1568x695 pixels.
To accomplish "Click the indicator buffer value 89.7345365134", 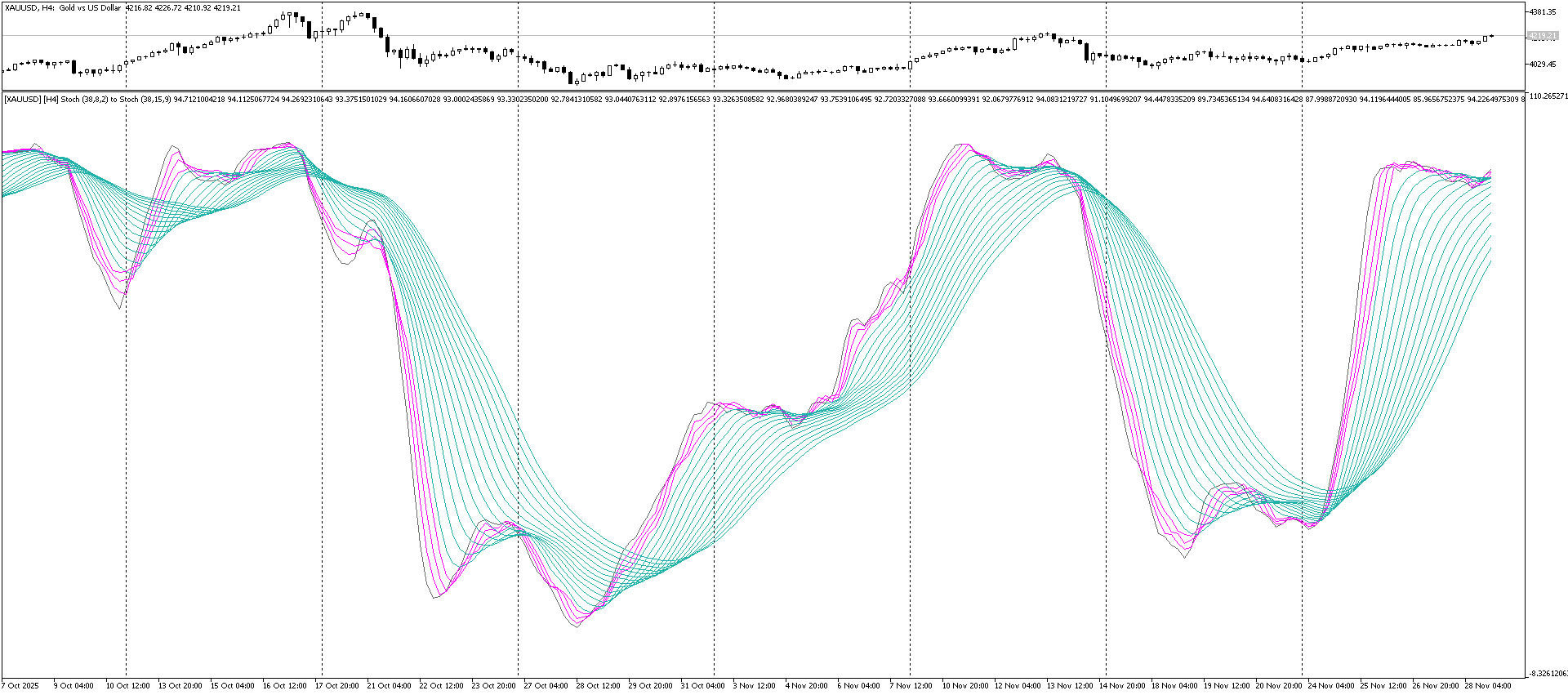I will [1223, 100].
